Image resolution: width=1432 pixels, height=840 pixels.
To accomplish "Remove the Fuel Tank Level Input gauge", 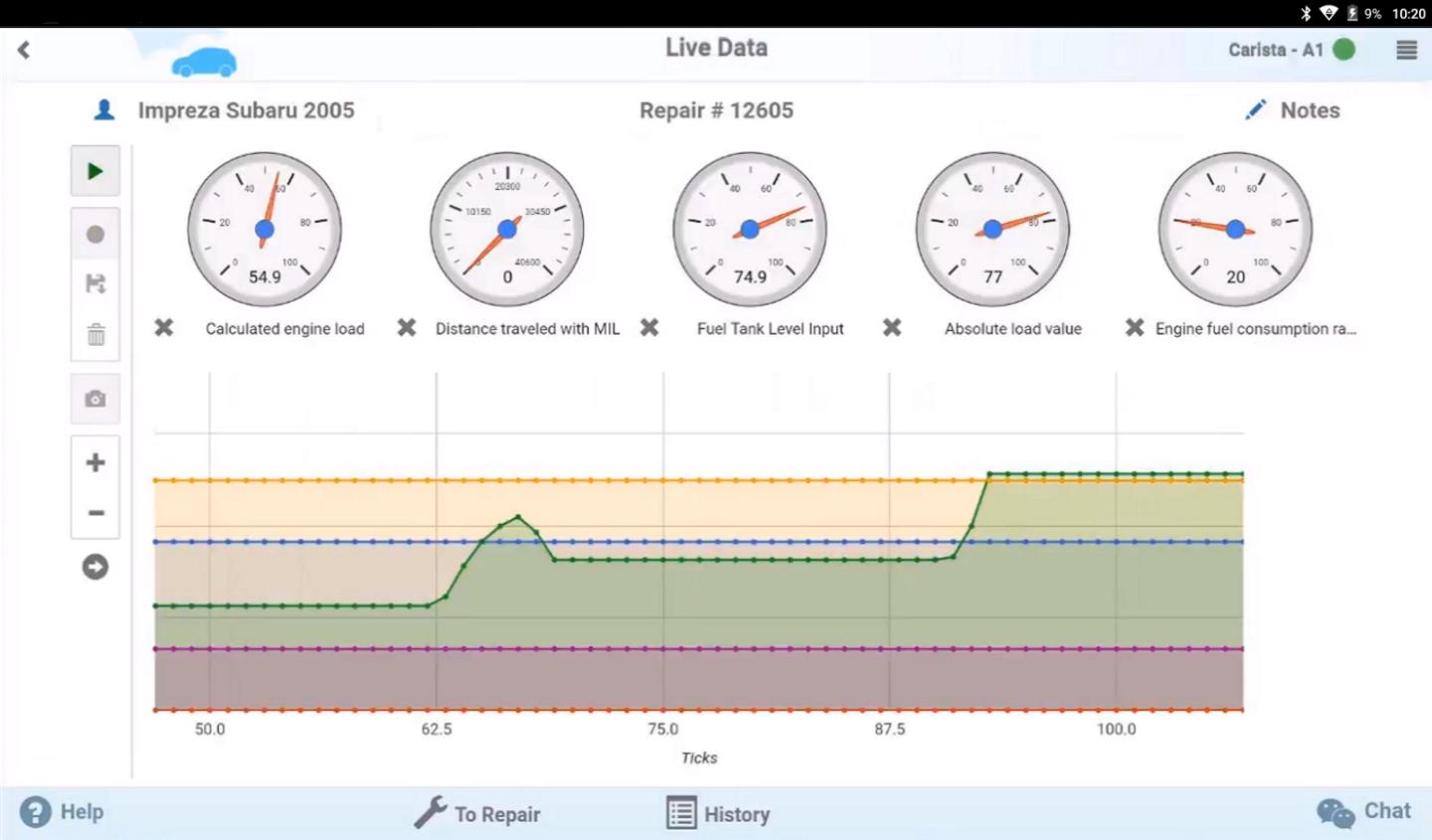I will point(649,327).
